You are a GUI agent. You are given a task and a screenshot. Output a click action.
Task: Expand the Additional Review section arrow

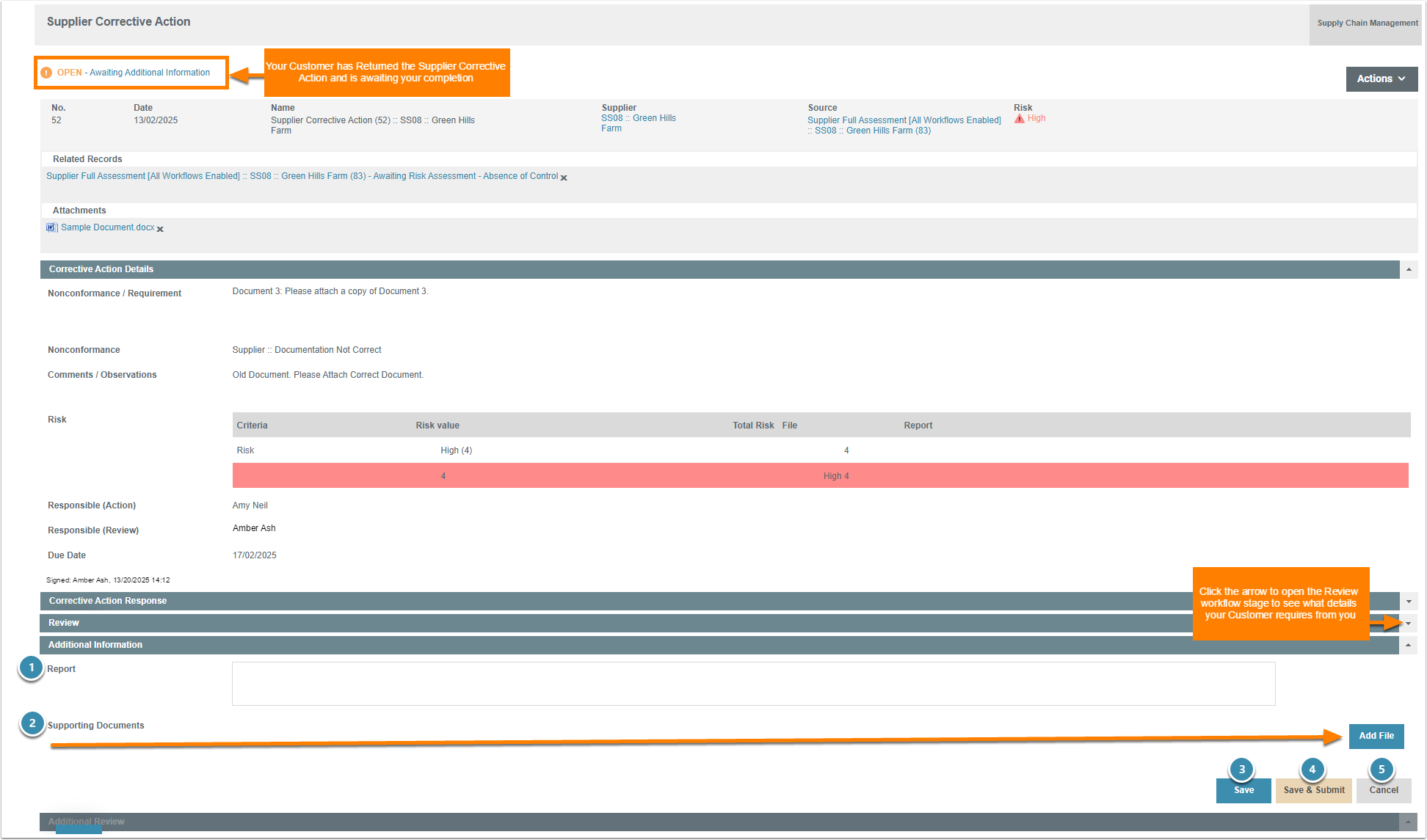pos(1409,822)
